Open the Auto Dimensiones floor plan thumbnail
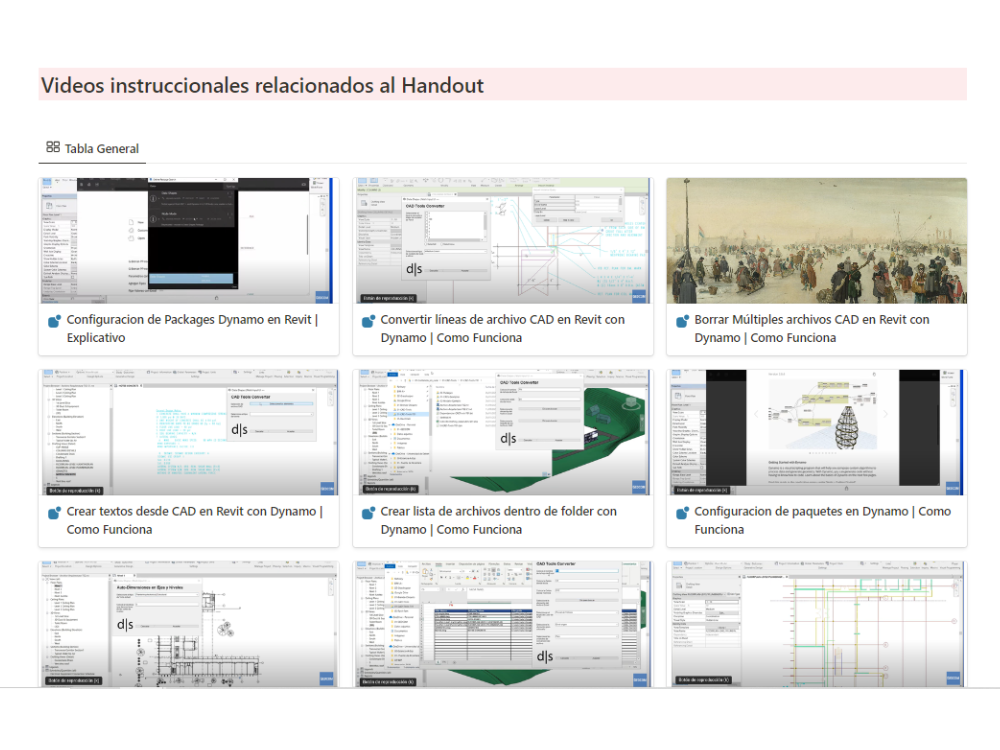This screenshot has width=1000, height=750. (x=188, y=624)
